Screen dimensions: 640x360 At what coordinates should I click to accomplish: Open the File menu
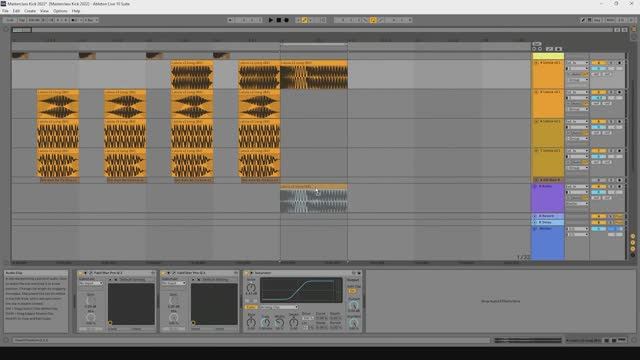[x=5, y=11]
